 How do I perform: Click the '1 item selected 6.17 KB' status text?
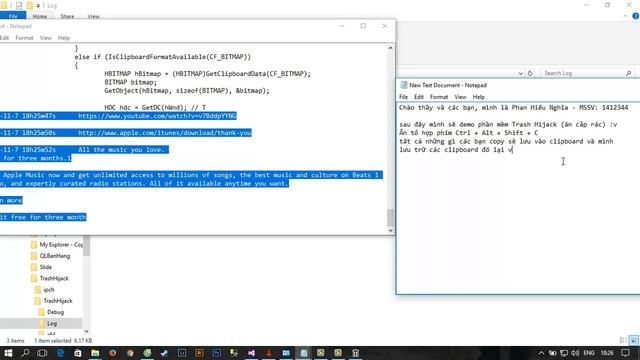click(63, 340)
